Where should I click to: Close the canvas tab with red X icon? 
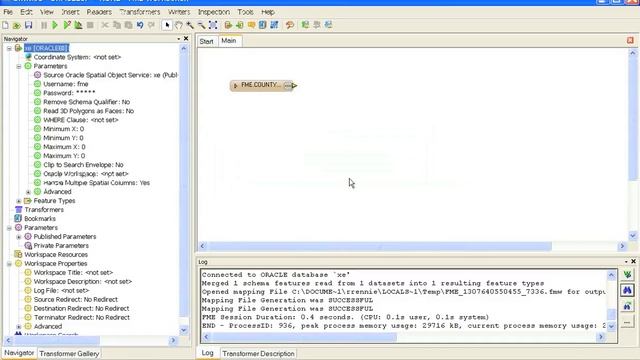tap(630, 40)
